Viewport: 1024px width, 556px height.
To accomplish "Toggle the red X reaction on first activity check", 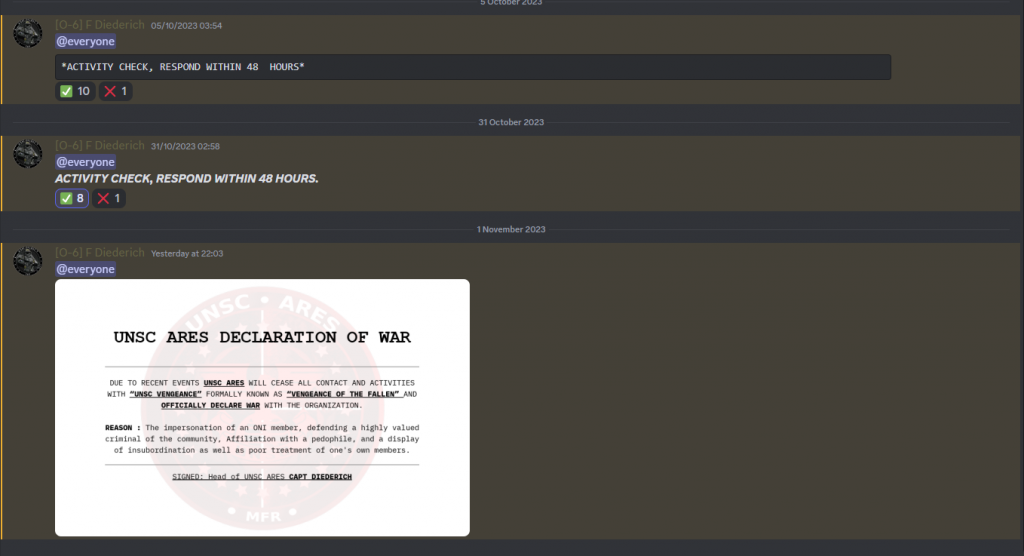I will coord(115,91).
